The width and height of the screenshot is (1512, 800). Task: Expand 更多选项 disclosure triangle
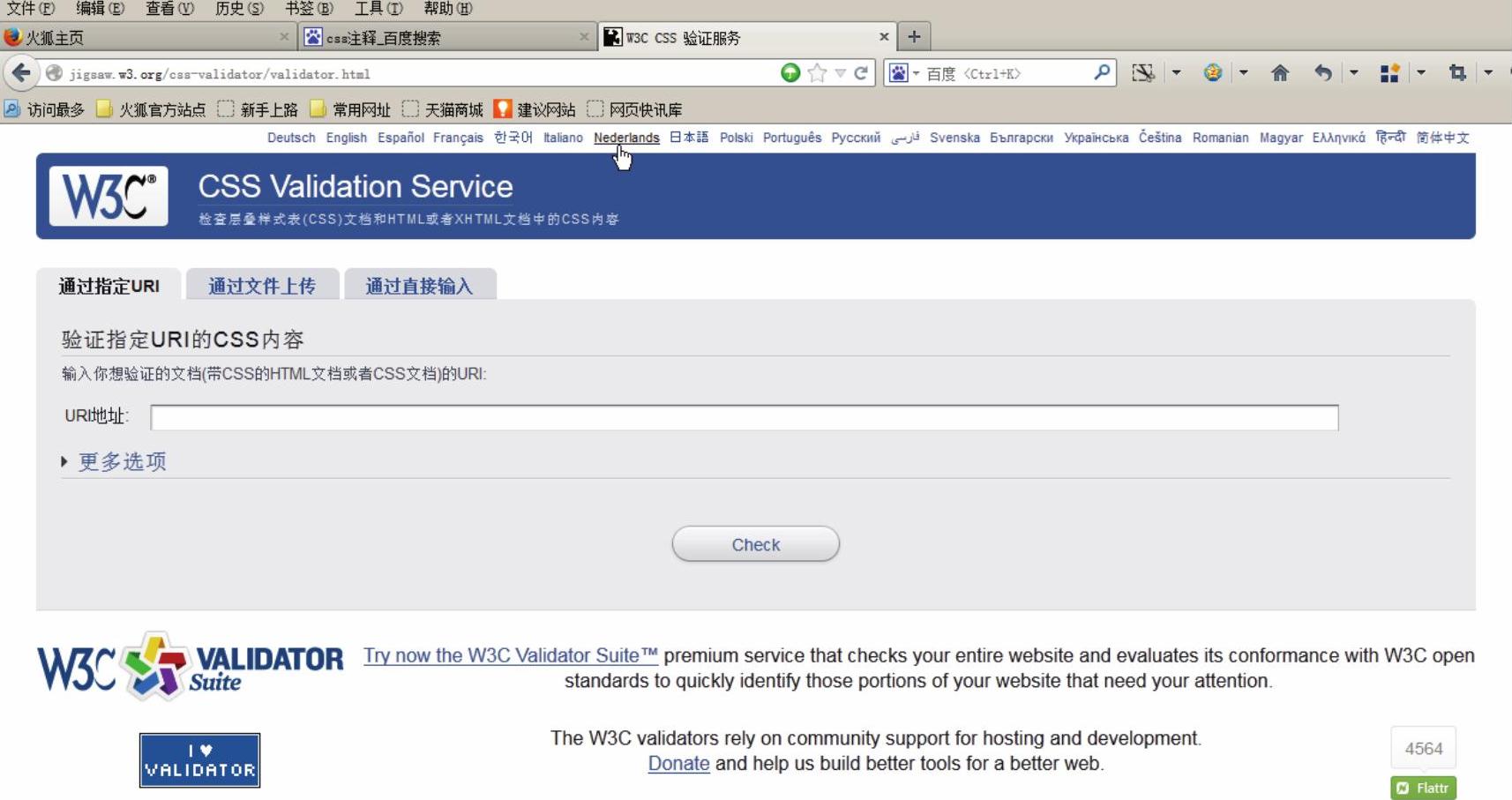(64, 461)
